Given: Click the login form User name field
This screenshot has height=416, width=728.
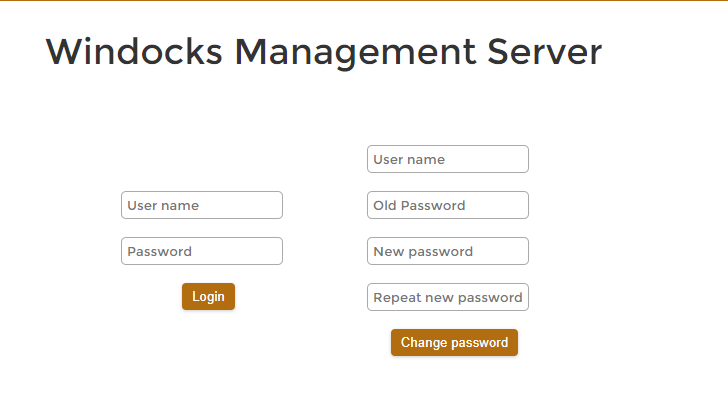Looking at the screenshot, I should 202,205.
